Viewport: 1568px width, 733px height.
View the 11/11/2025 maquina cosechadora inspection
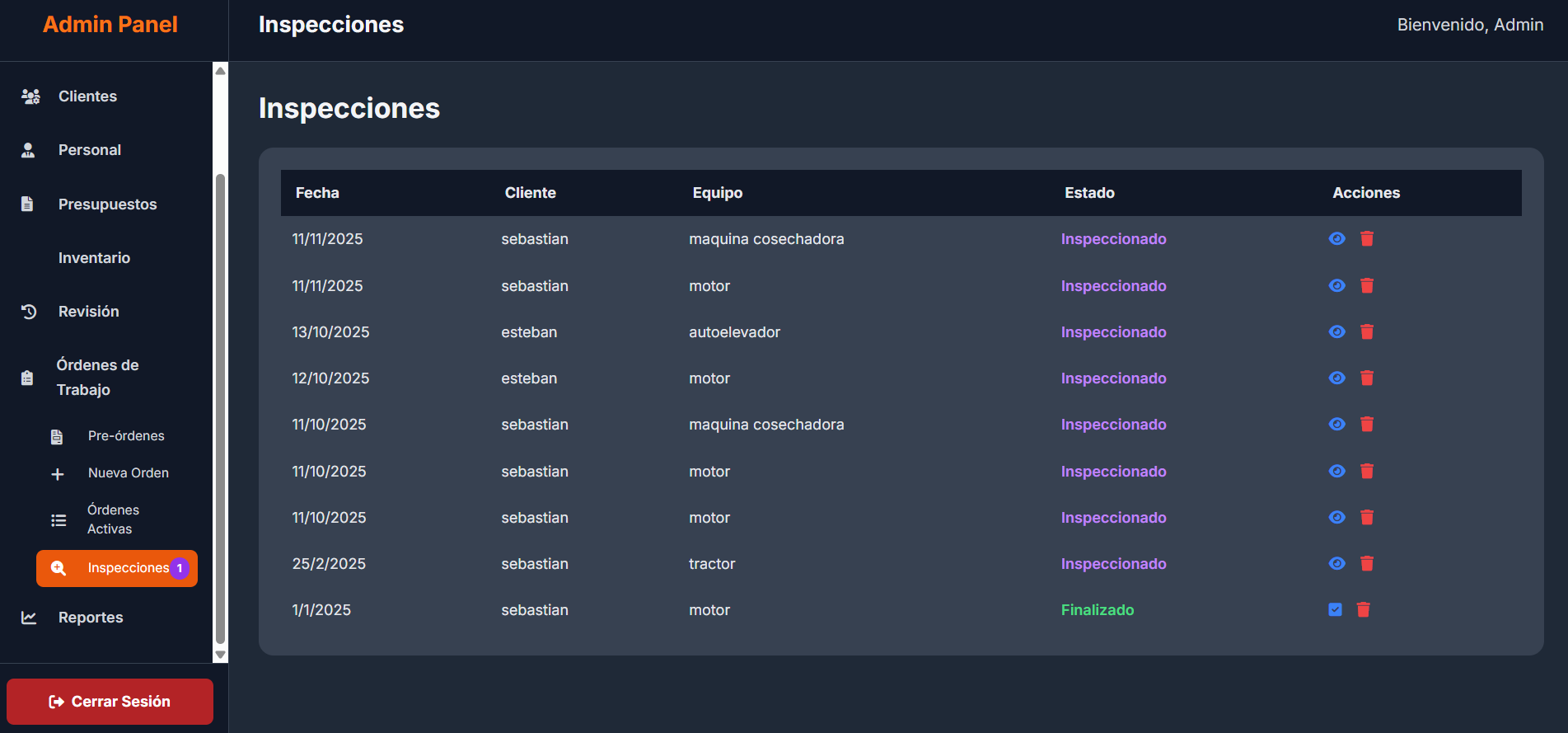coord(1336,238)
